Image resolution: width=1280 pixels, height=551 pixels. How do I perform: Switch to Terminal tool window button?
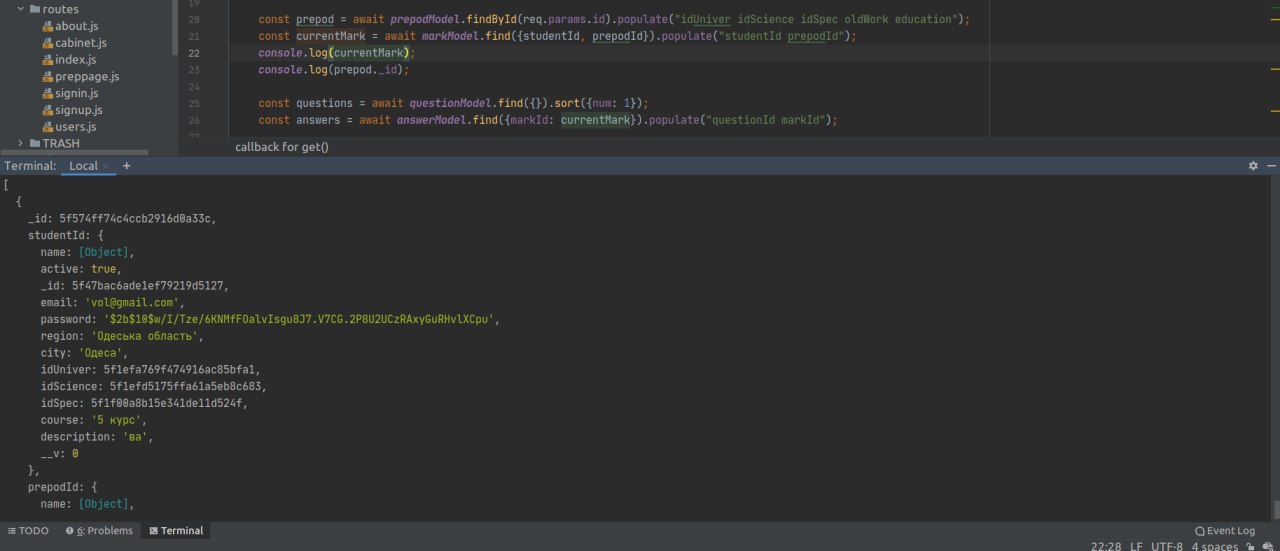[x=176, y=531]
